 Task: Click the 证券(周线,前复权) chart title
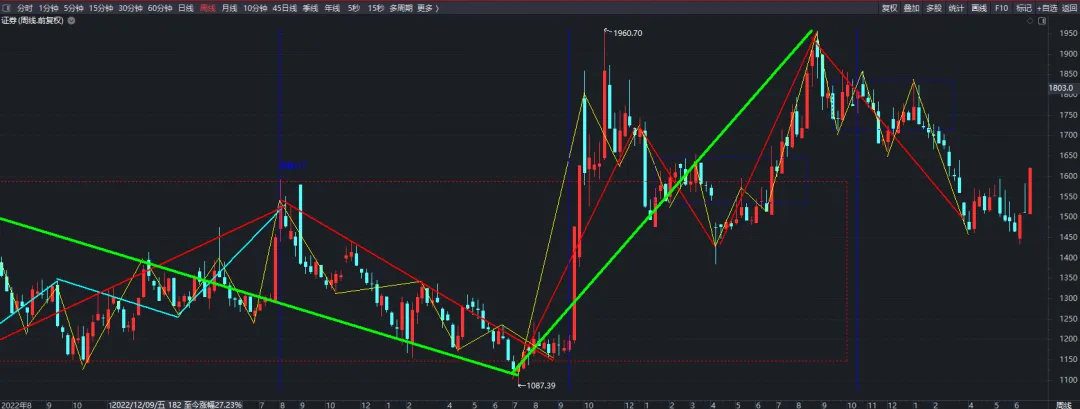tap(32, 21)
